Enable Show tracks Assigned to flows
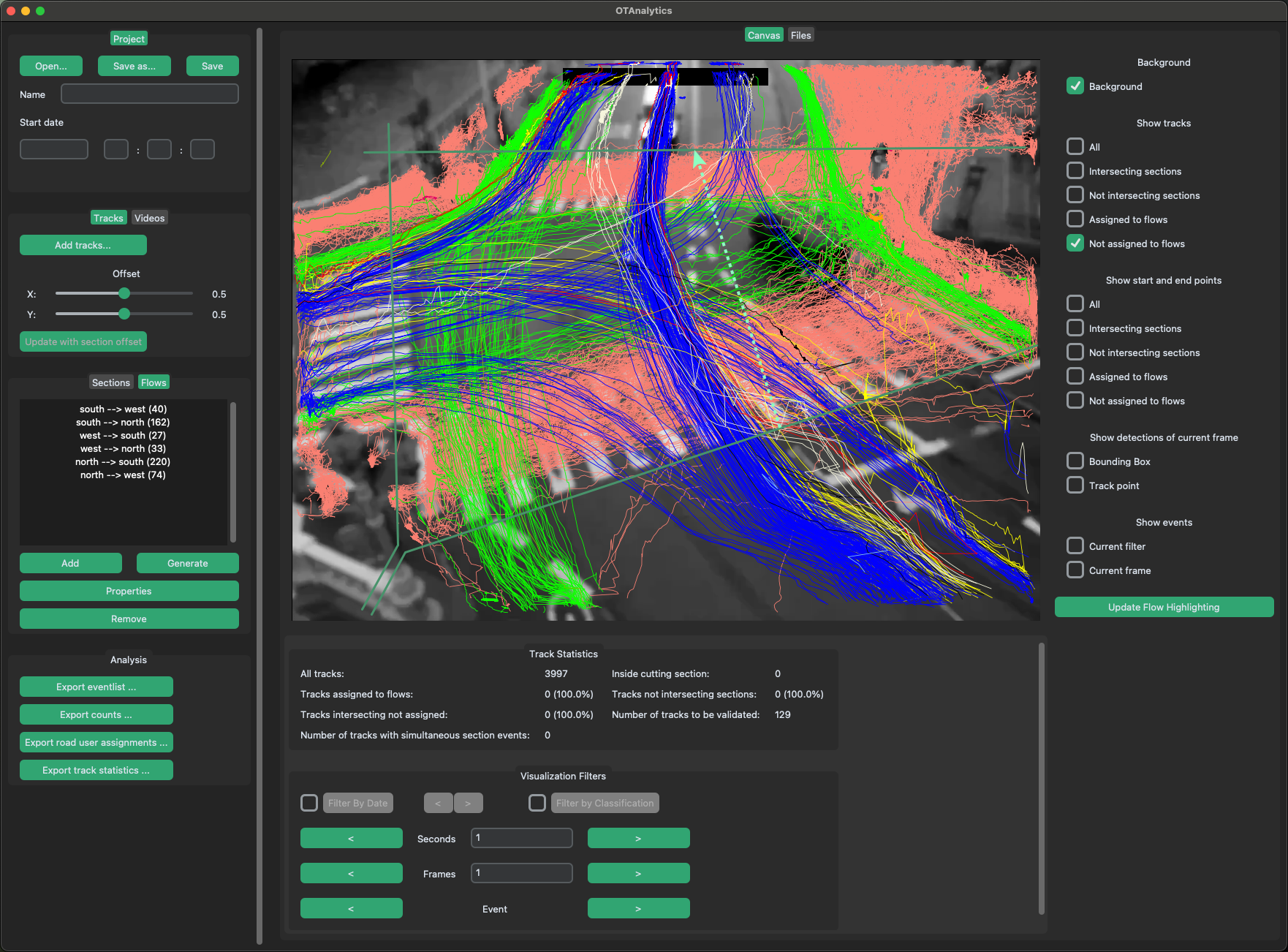Screen dimensions: 1288x952 1075,219
